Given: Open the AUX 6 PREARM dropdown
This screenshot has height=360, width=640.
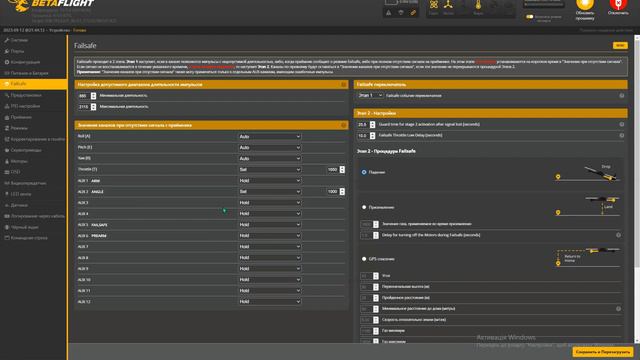Looking at the screenshot, I should point(270,236).
